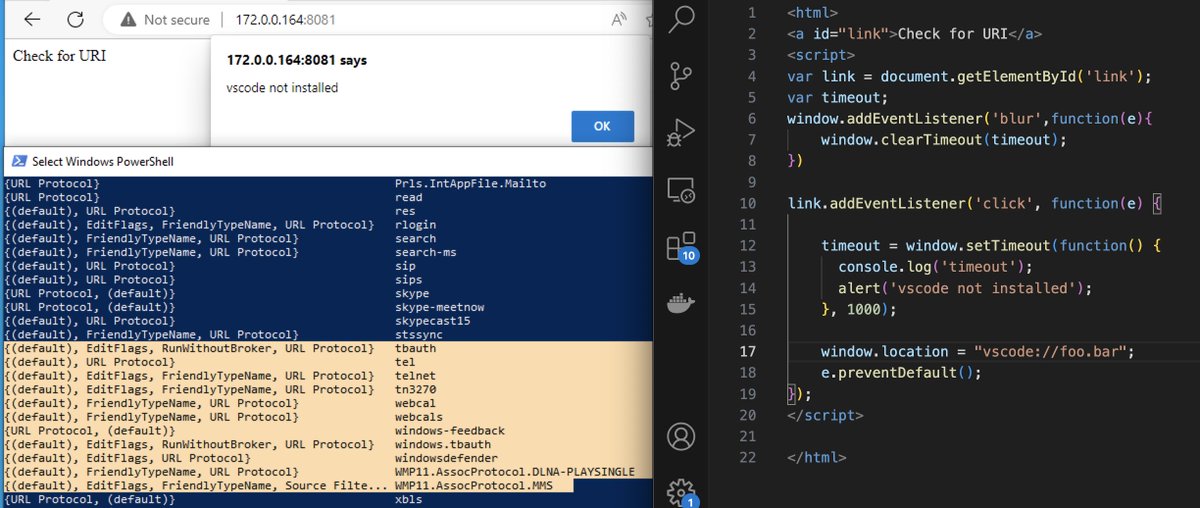Image resolution: width=1200 pixels, height=508 pixels.
Task: Click OK in the alert dialog
Action: tap(602, 126)
